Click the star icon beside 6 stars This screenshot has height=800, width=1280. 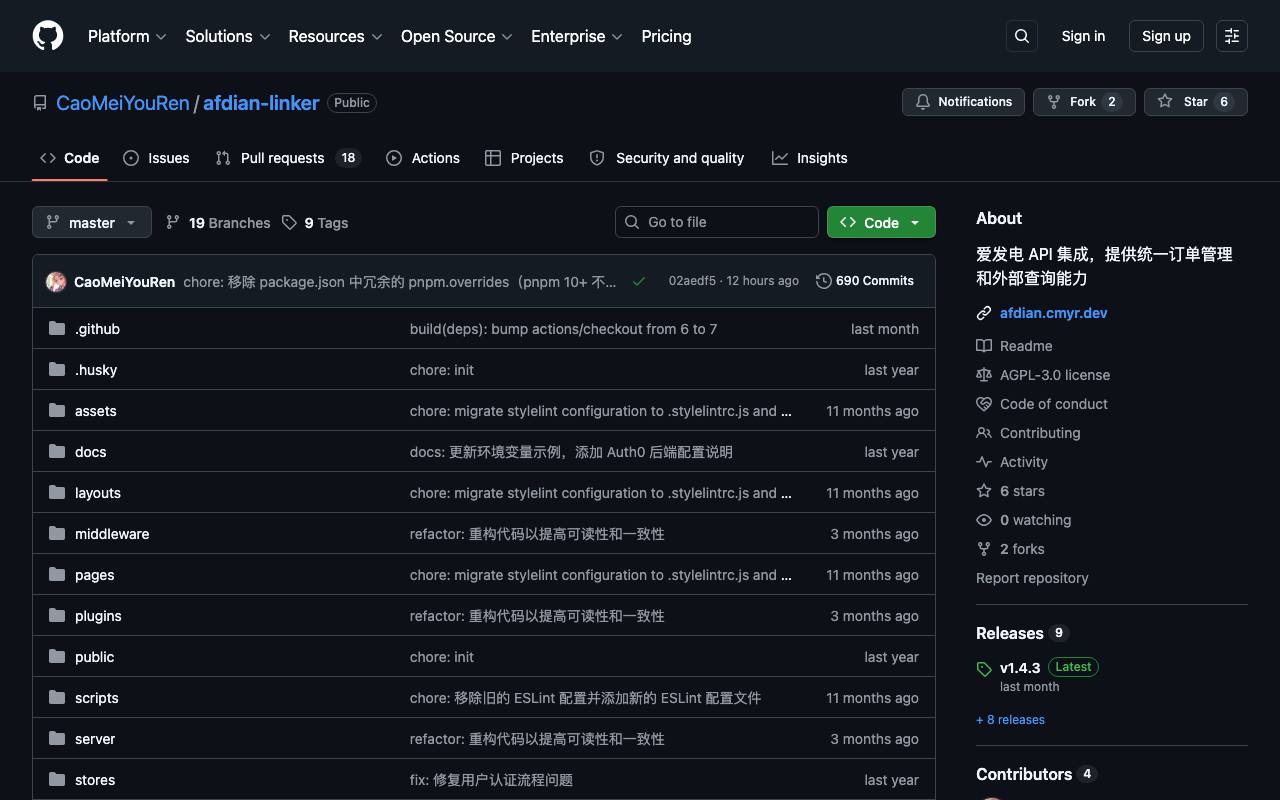click(x=984, y=491)
